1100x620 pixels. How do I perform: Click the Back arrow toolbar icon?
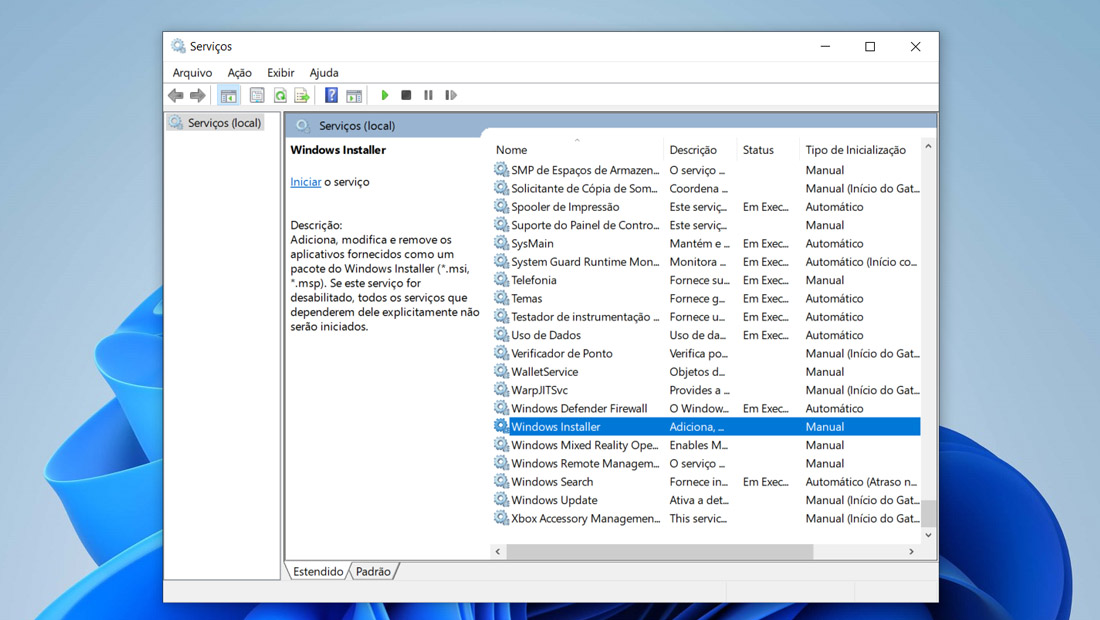(x=175, y=95)
